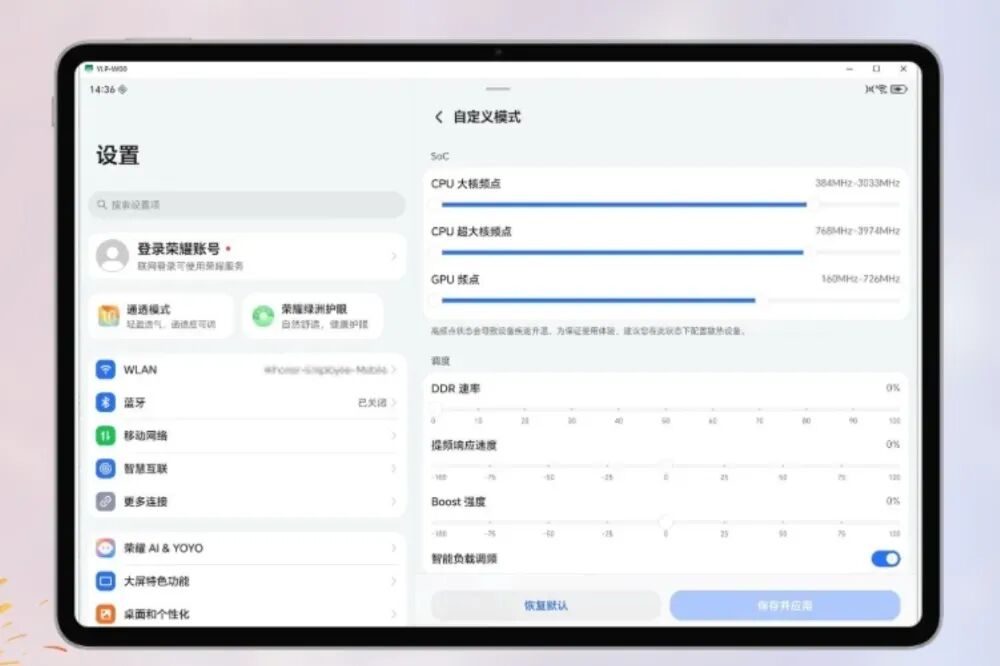Go back from 自定义模式 page
Image resolution: width=1000 pixels, height=666 pixels.
click(439, 117)
